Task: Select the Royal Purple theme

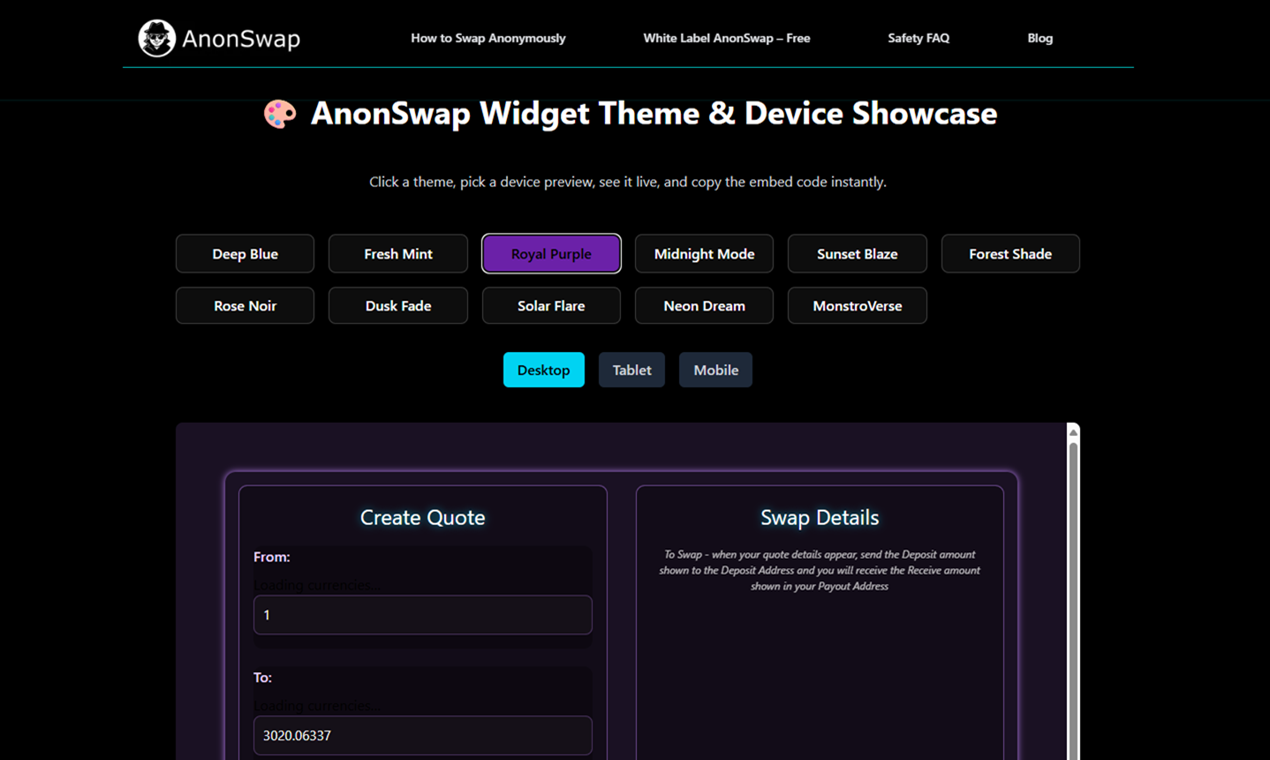Action: [551, 254]
